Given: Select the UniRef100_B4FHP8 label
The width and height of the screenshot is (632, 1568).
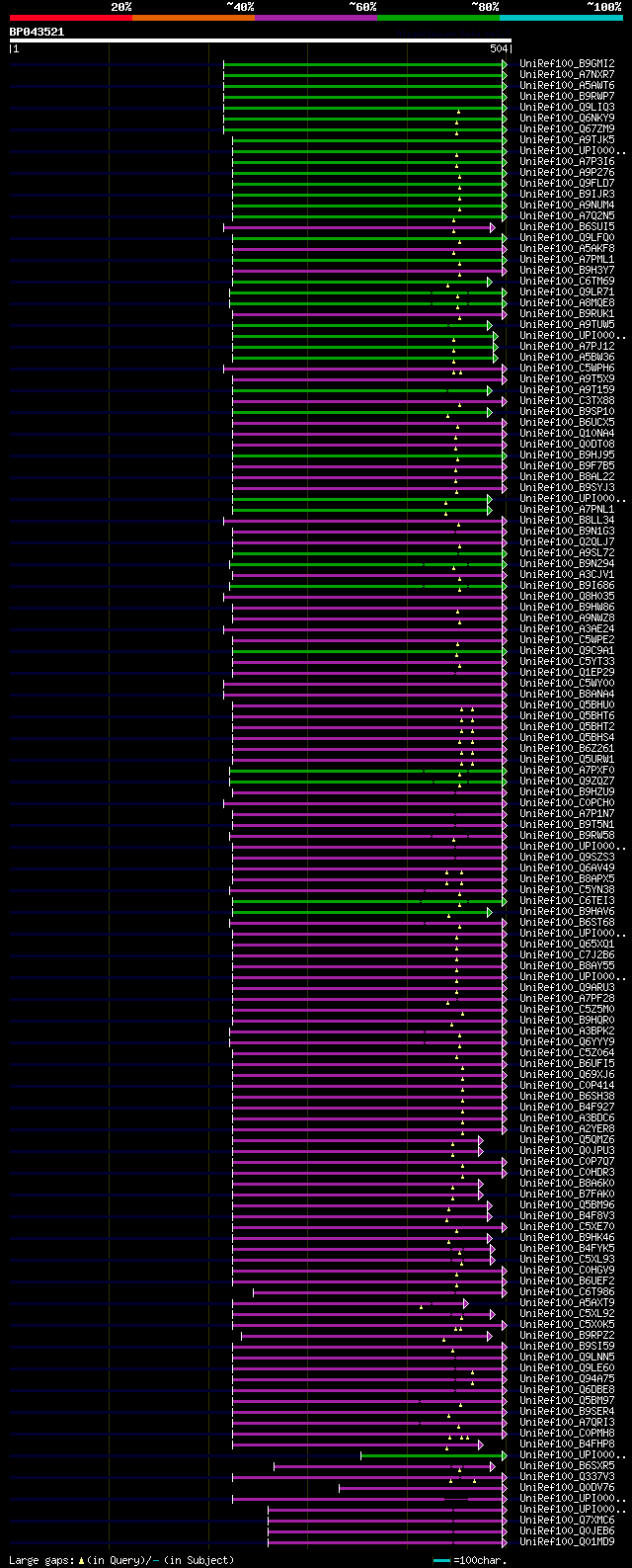Looking at the screenshot, I should coord(567,1444).
